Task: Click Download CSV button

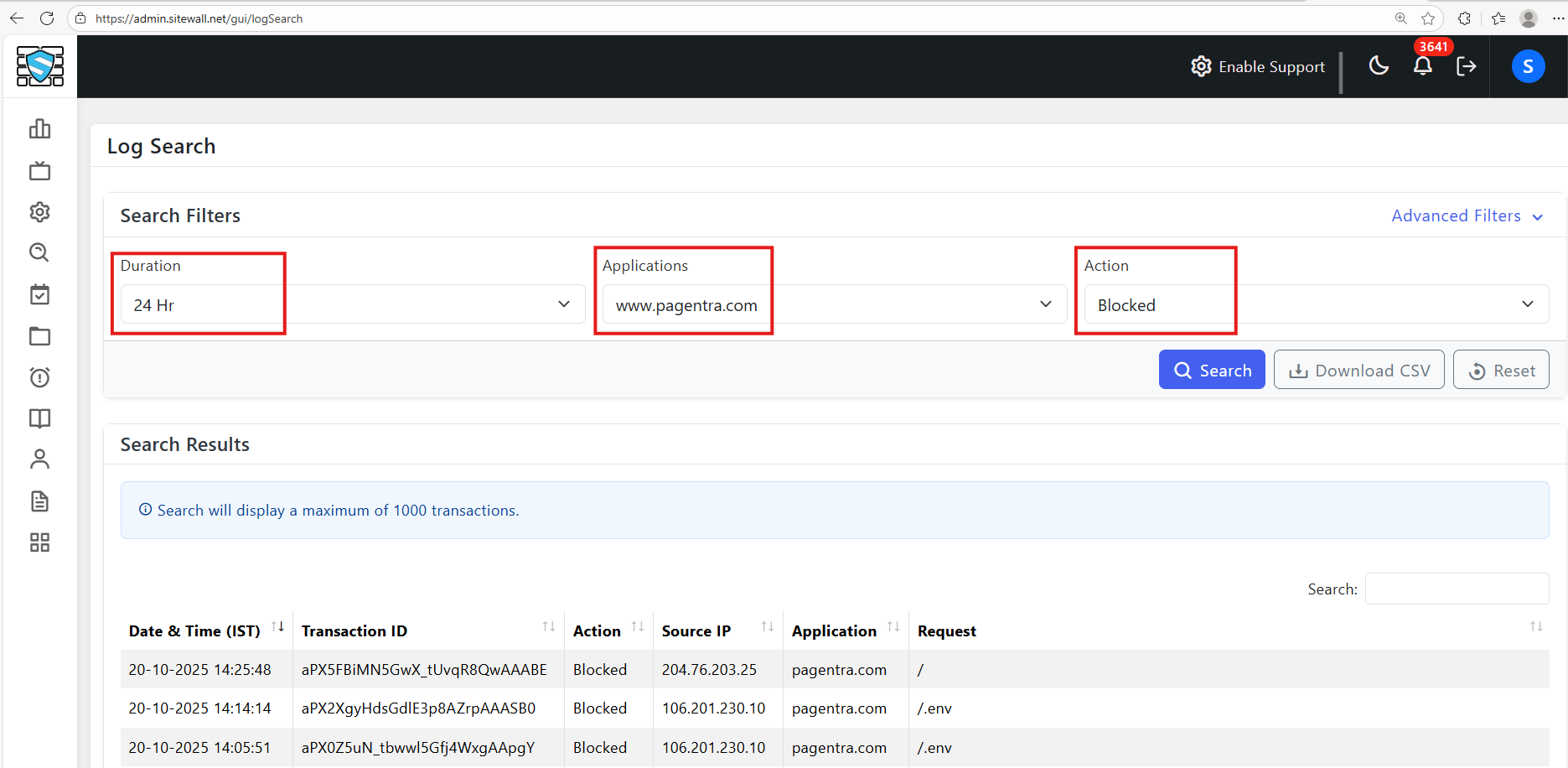Action: coord(1358,370)
